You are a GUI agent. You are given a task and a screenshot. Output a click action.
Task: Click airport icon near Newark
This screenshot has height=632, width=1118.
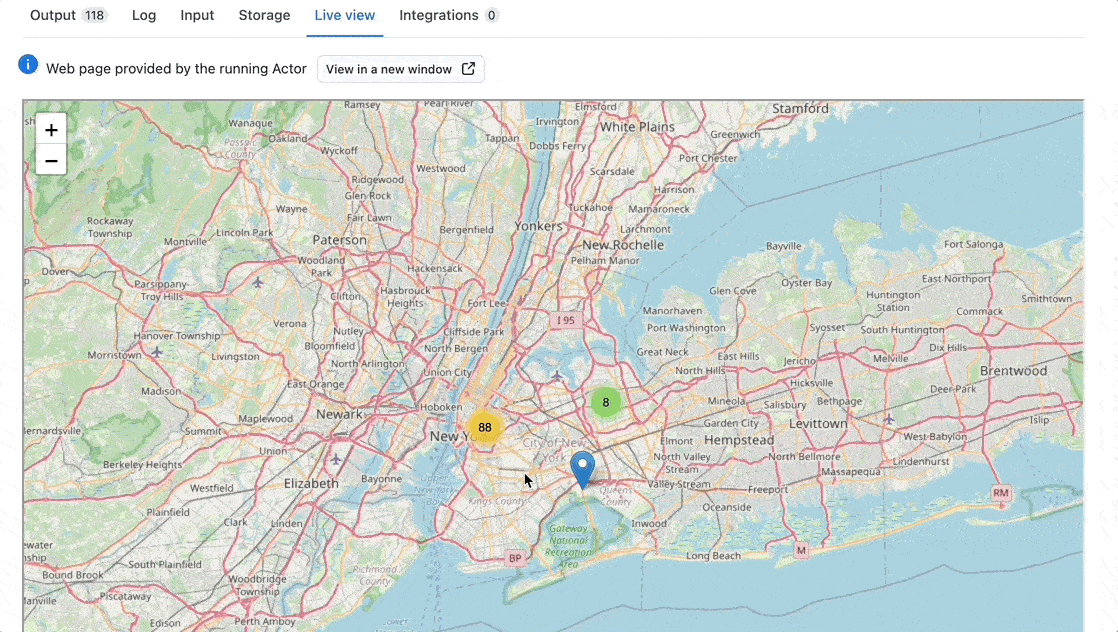[x=336, y=459]
